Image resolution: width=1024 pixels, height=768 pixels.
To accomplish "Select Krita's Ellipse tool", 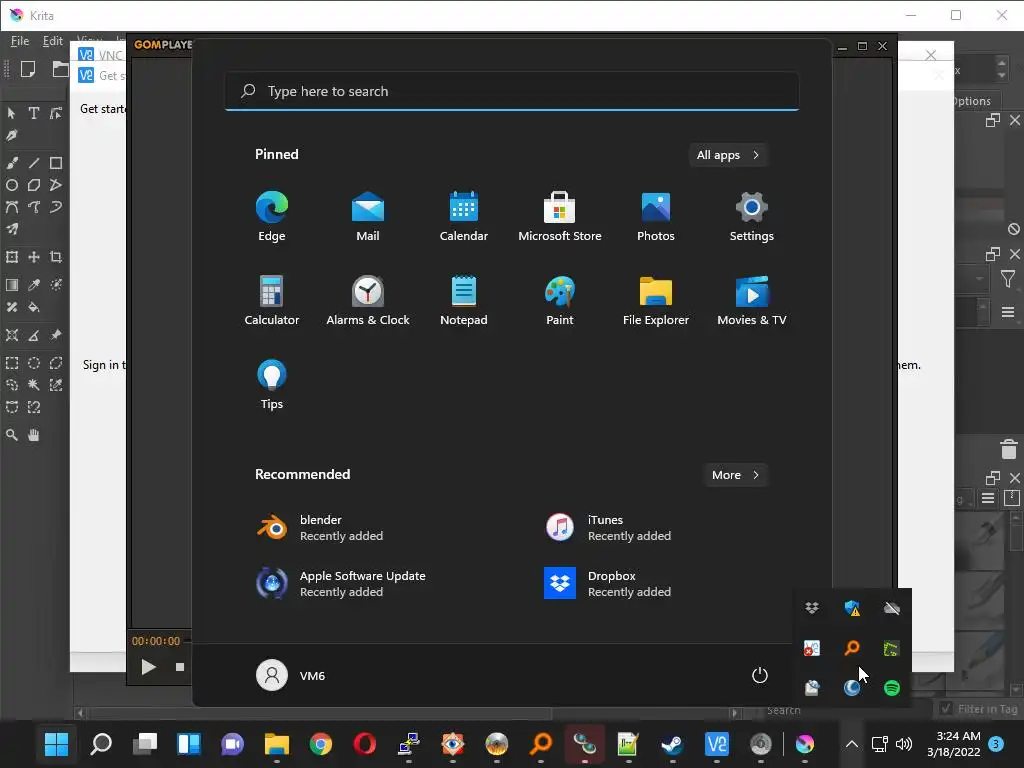I will point(12,185).
